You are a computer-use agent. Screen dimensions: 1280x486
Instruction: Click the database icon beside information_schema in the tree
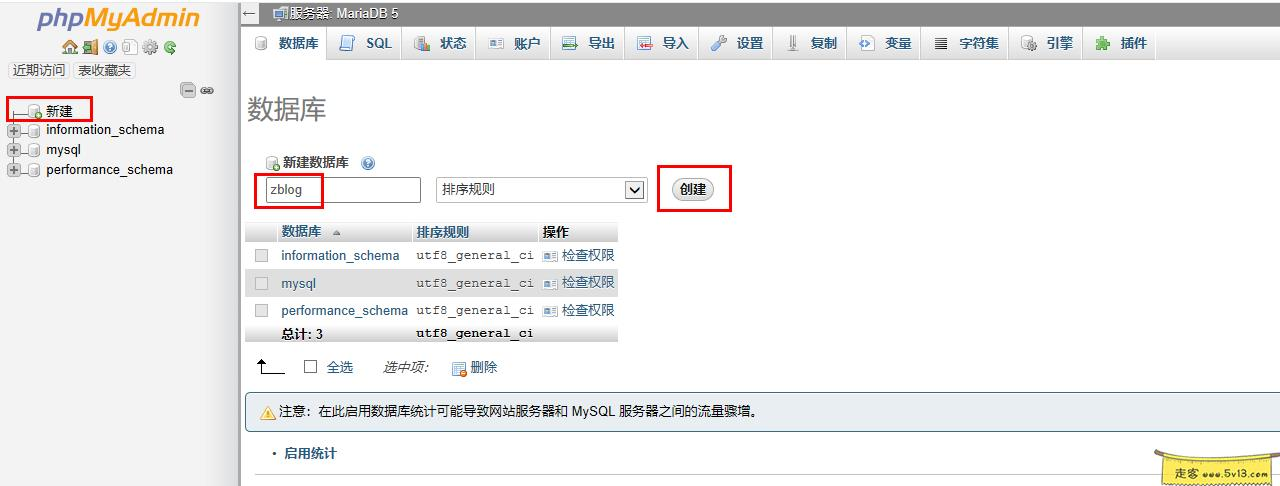pos(34,130)
